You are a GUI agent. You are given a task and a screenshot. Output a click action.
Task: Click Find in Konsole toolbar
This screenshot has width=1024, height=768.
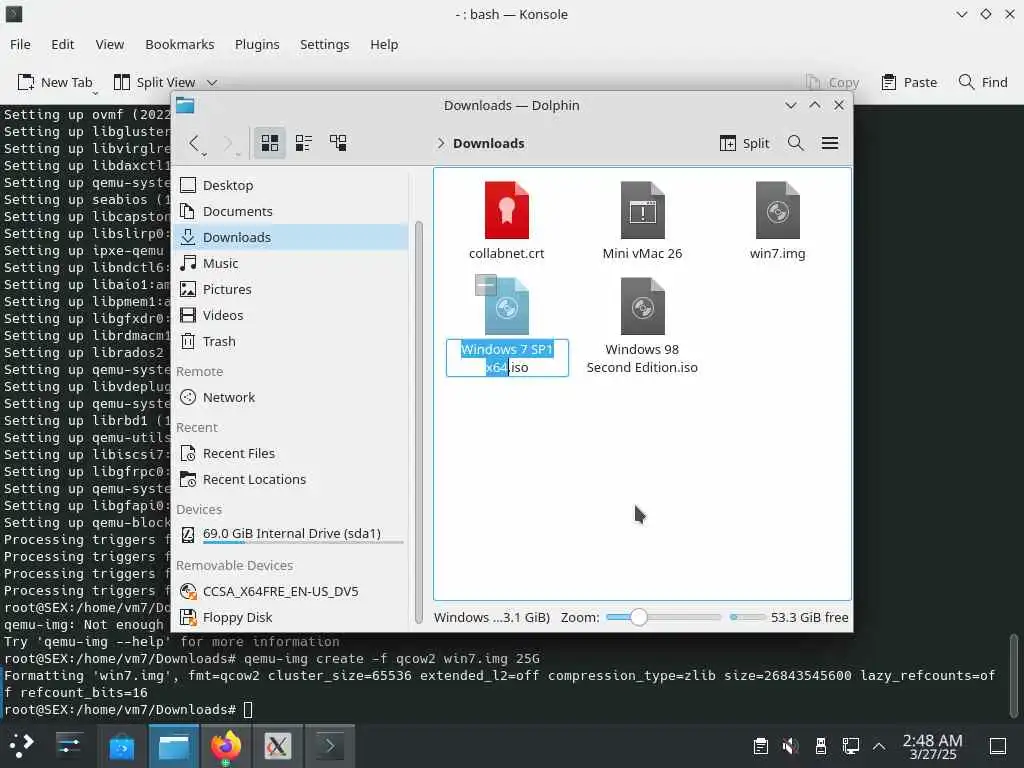click(x=983, y=82)
